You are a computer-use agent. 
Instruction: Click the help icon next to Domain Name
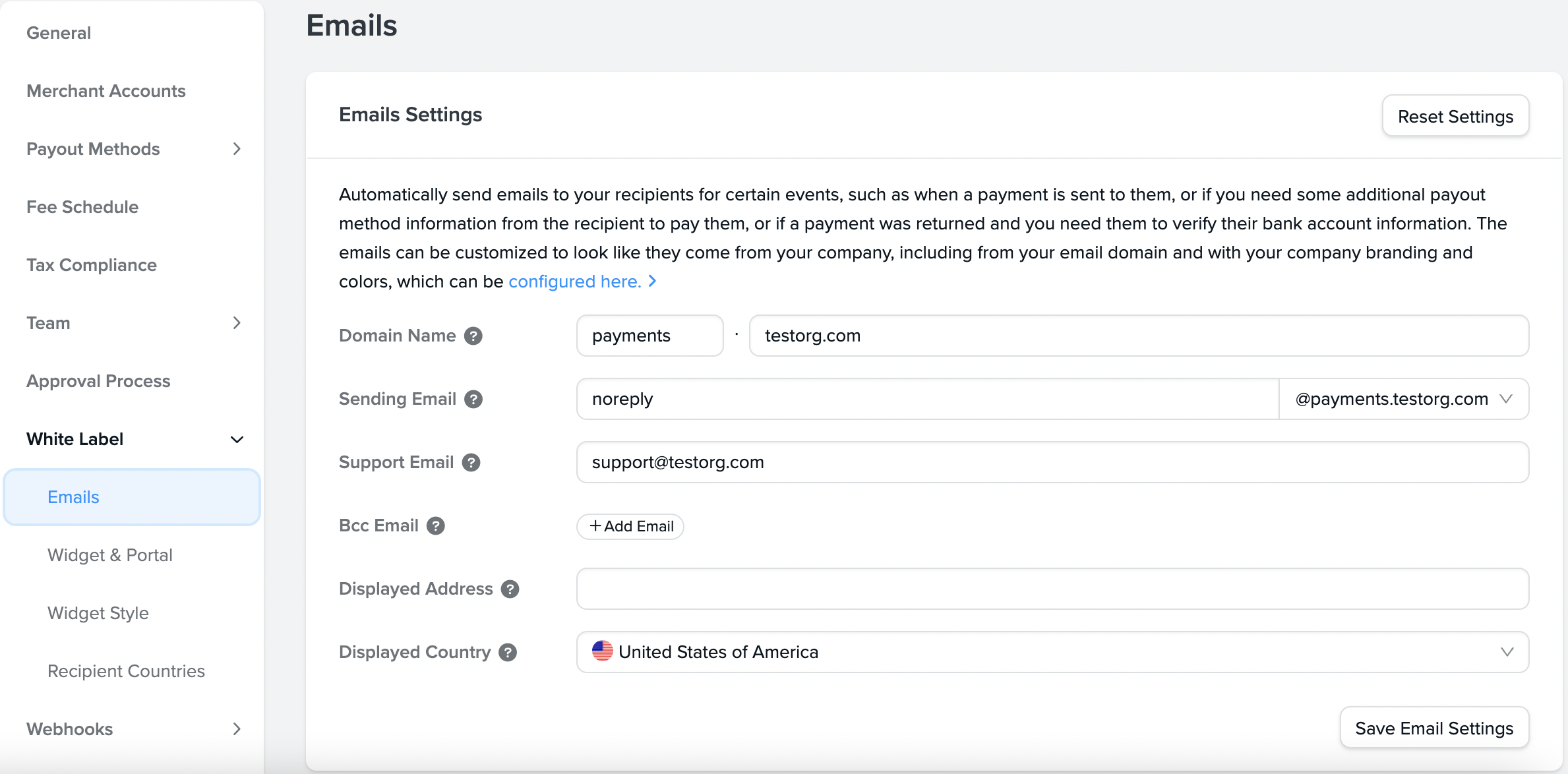click(474, 336)
